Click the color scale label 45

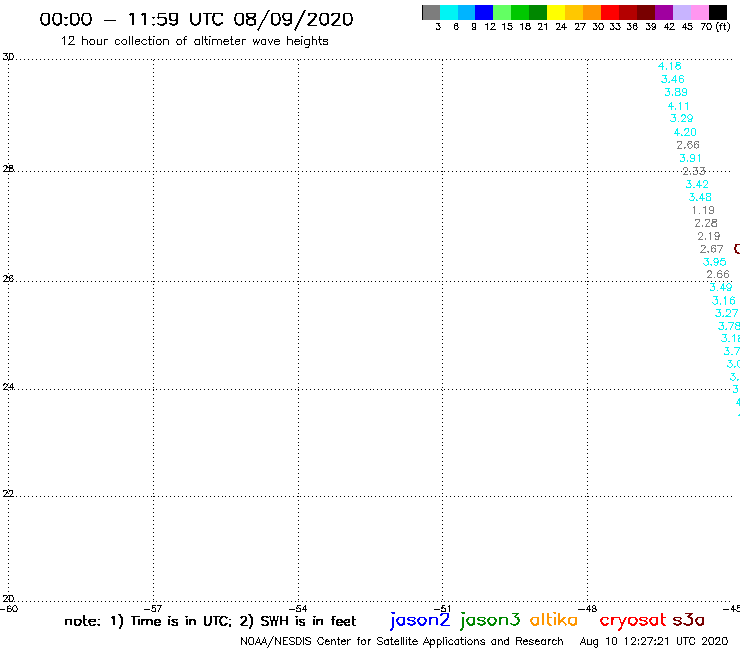tap(687, 27)
